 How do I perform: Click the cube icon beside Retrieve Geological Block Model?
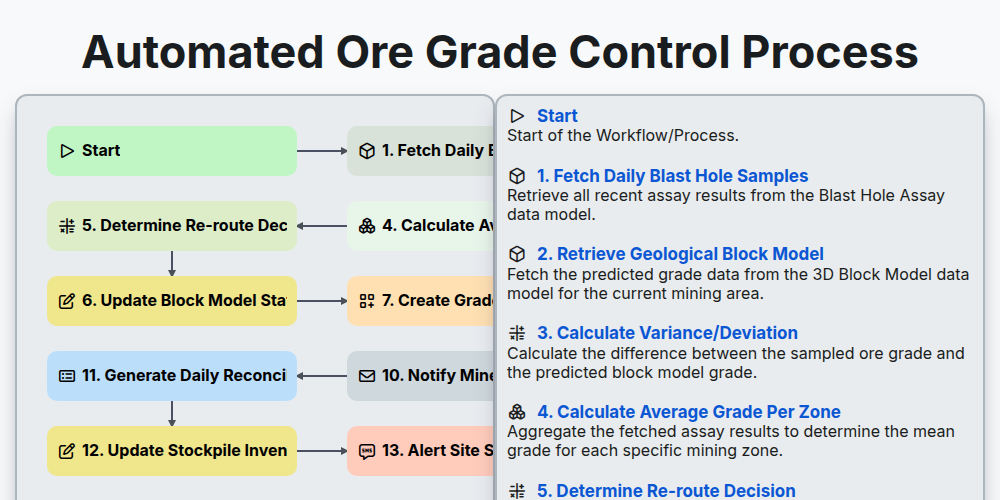pos(517,254)
